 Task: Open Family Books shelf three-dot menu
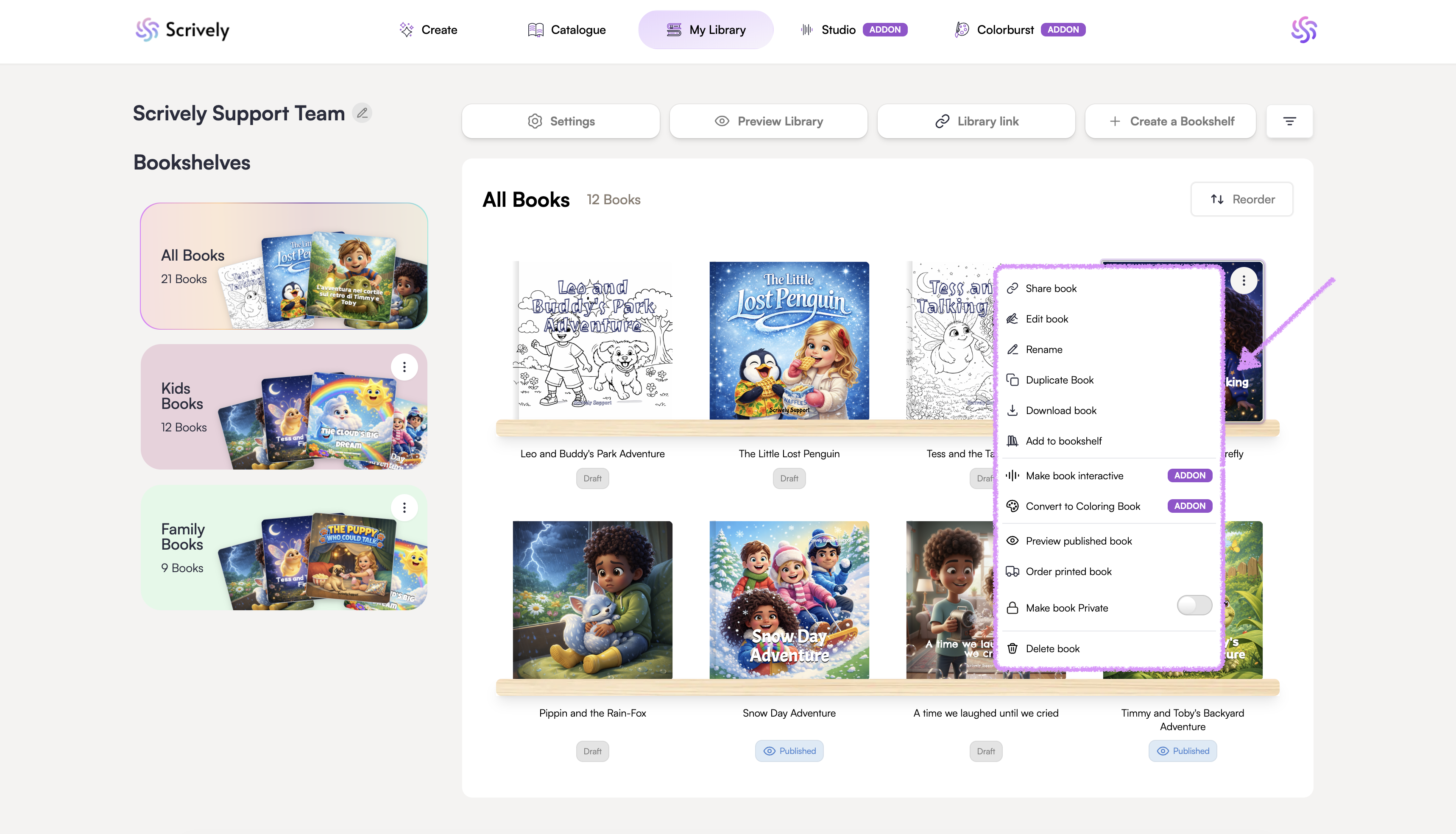pos(404,508)
